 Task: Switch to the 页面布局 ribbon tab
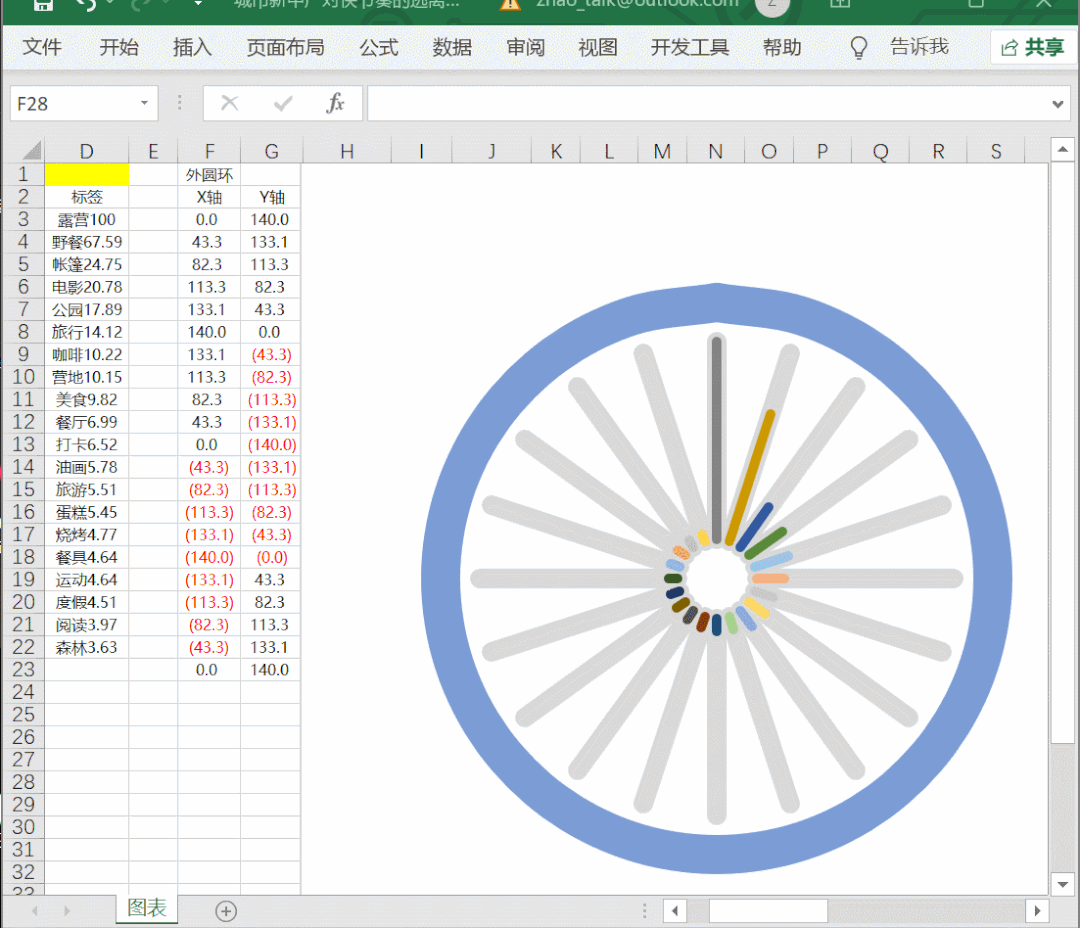(x=285, y=47)
